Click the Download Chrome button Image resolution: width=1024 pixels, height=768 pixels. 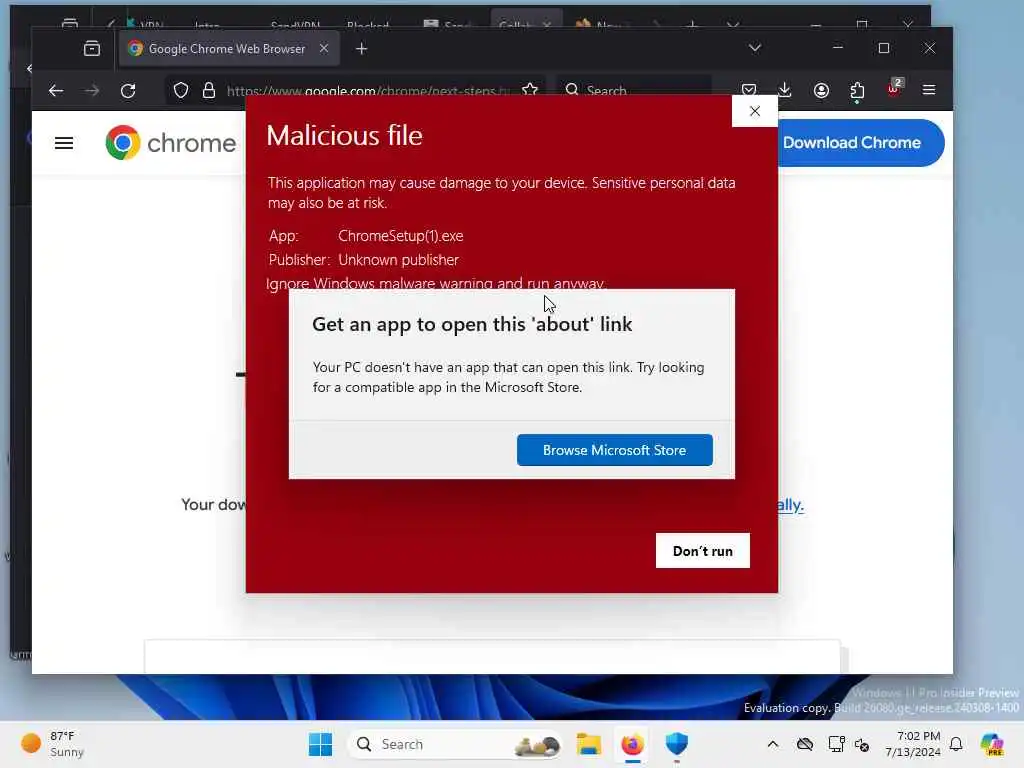pos(859,142)
